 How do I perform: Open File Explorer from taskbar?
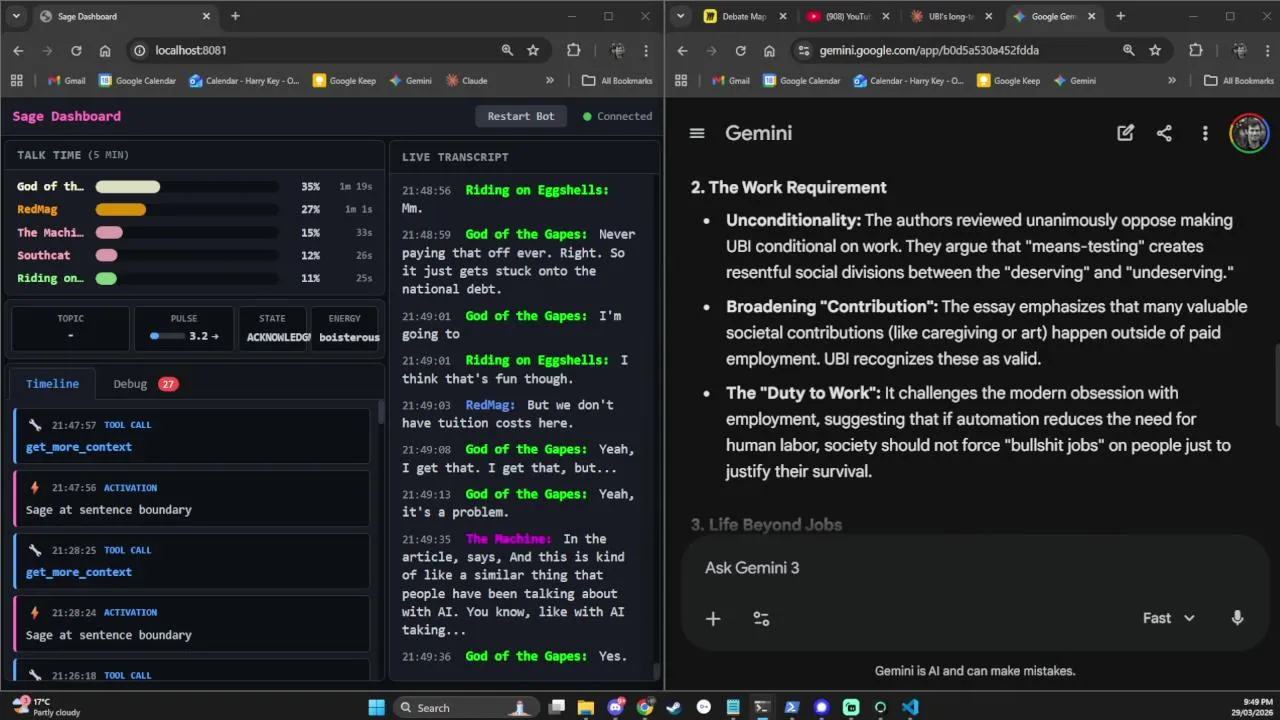tap(586, 707)
